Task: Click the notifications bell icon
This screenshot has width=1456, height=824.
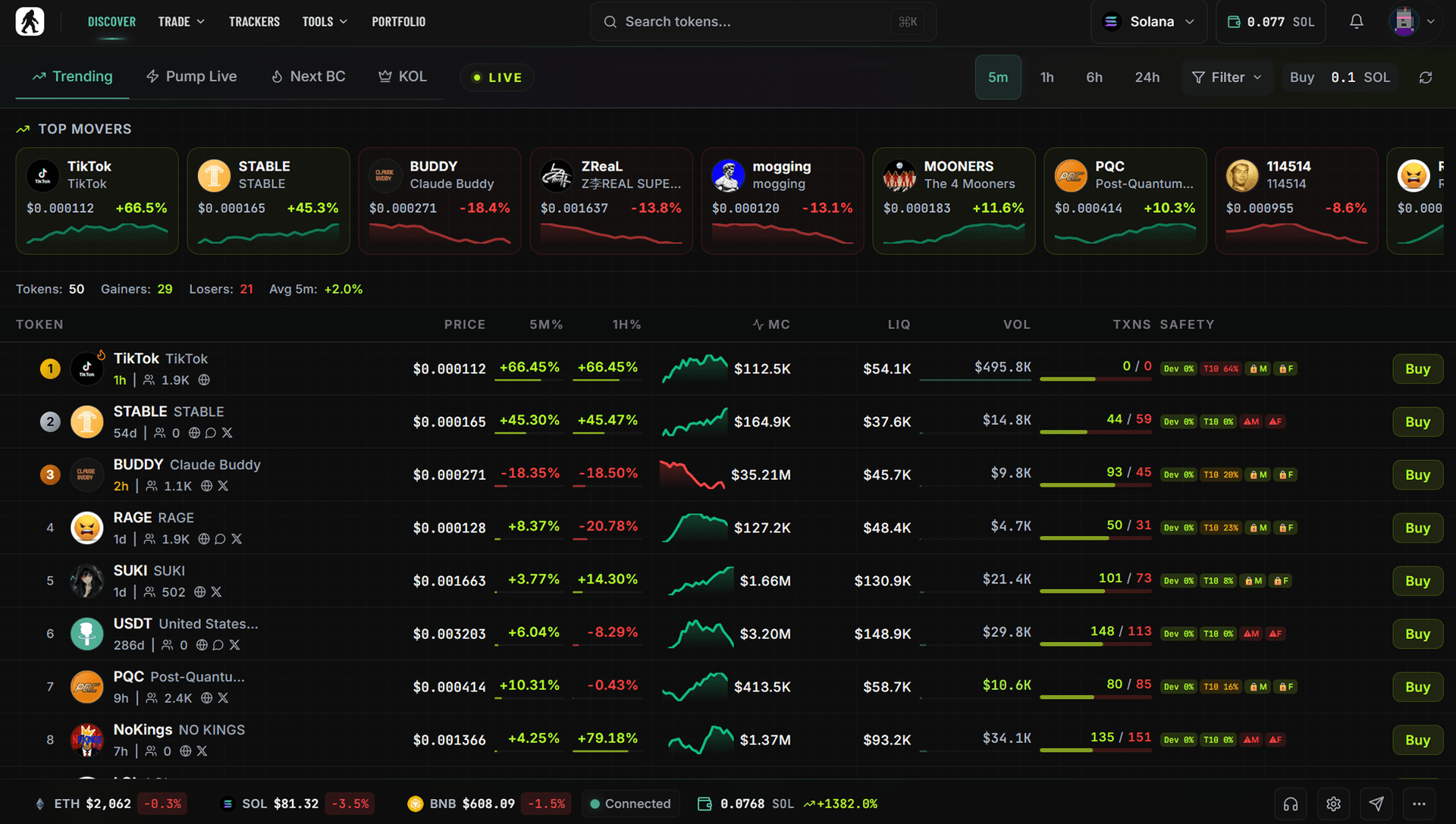Action: [1357, 22]
